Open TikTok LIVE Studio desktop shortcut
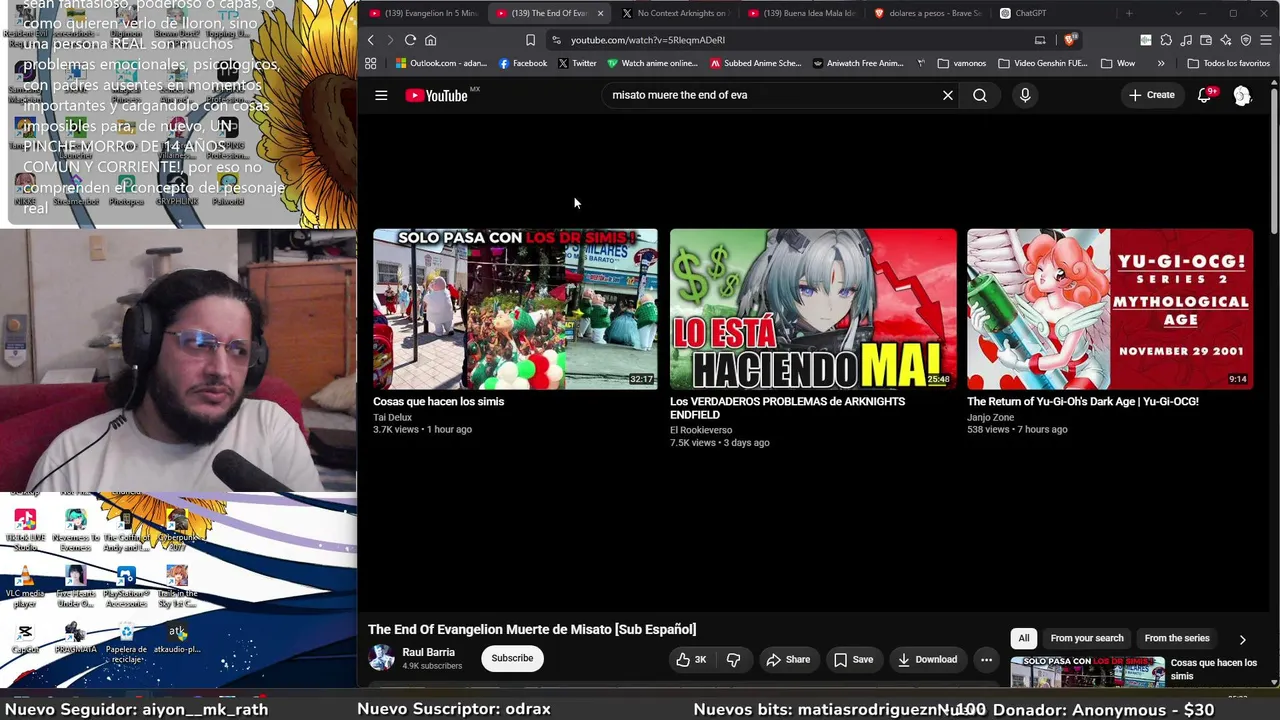This screenshot has height=720, width=1280. [25, 530]
